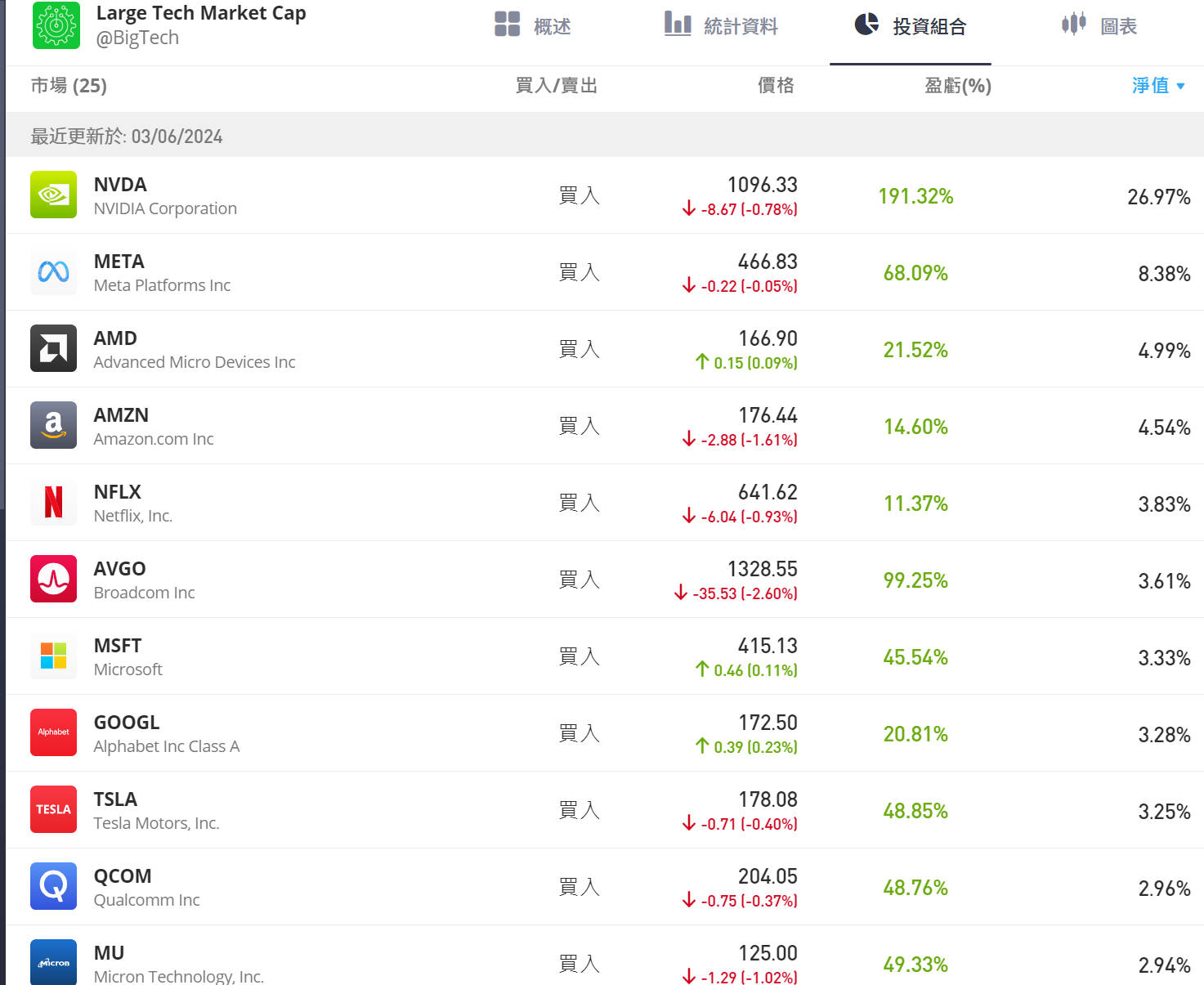Open the MU ticker link
Screen dimensions: 1204x985
pyautogui.click(x=110, y=953)
